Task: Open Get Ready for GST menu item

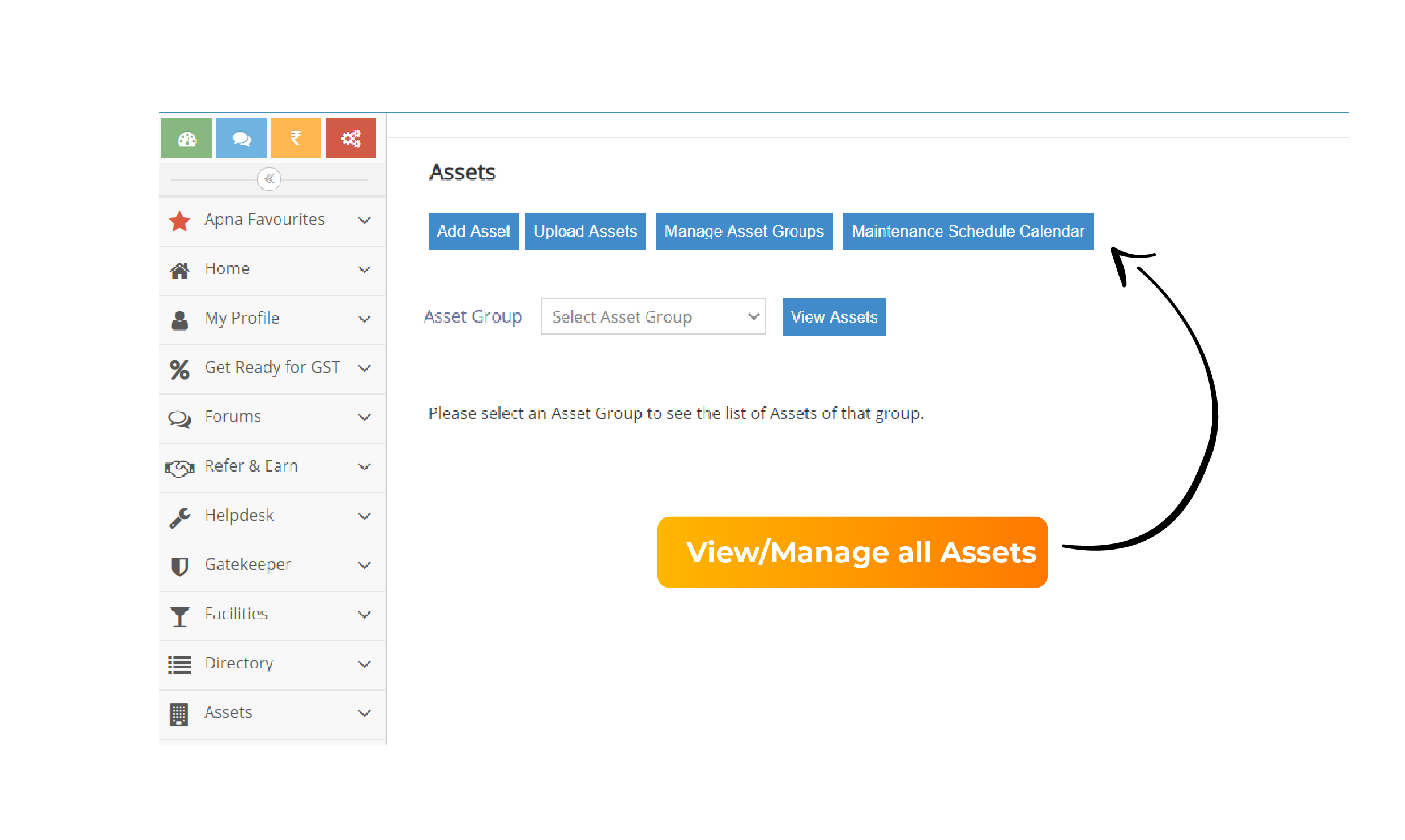Action: tap(272, 369)
